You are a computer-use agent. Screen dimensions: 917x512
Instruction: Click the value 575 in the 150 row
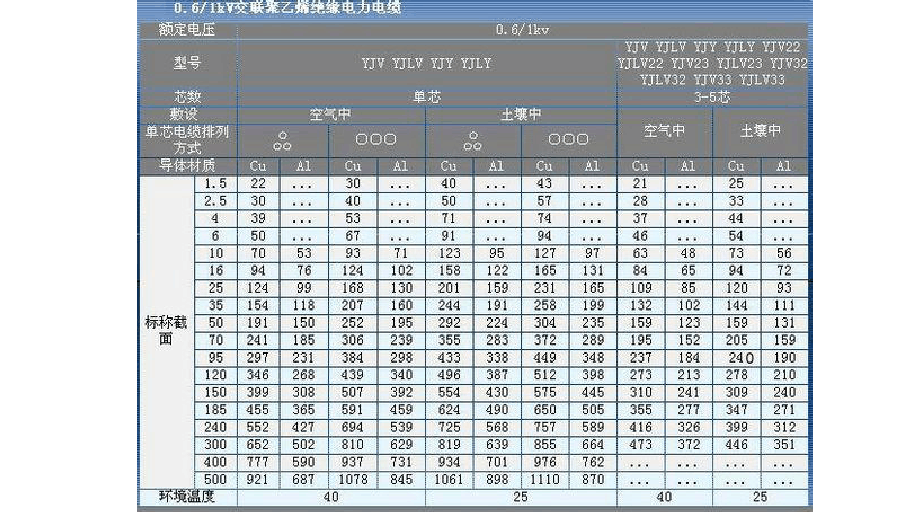coord(544,393)
